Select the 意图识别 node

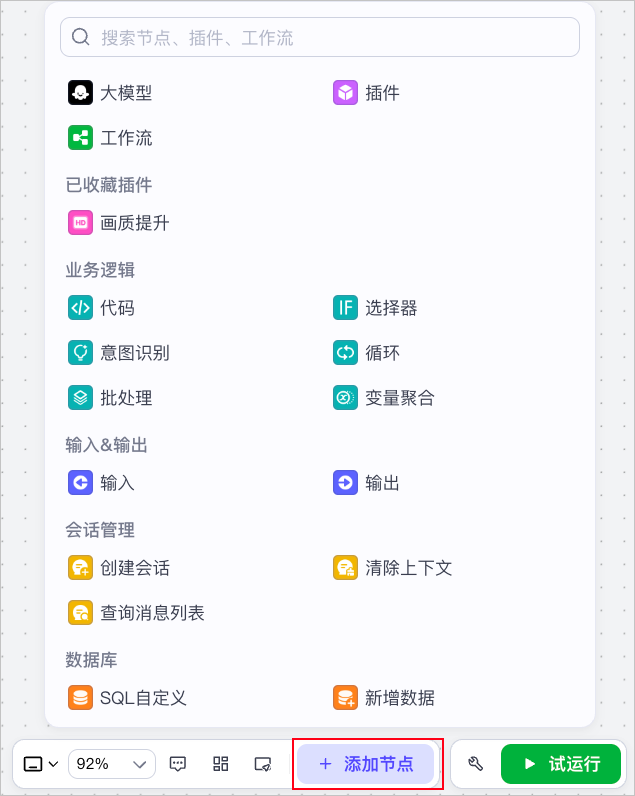(x=118, y=353)
